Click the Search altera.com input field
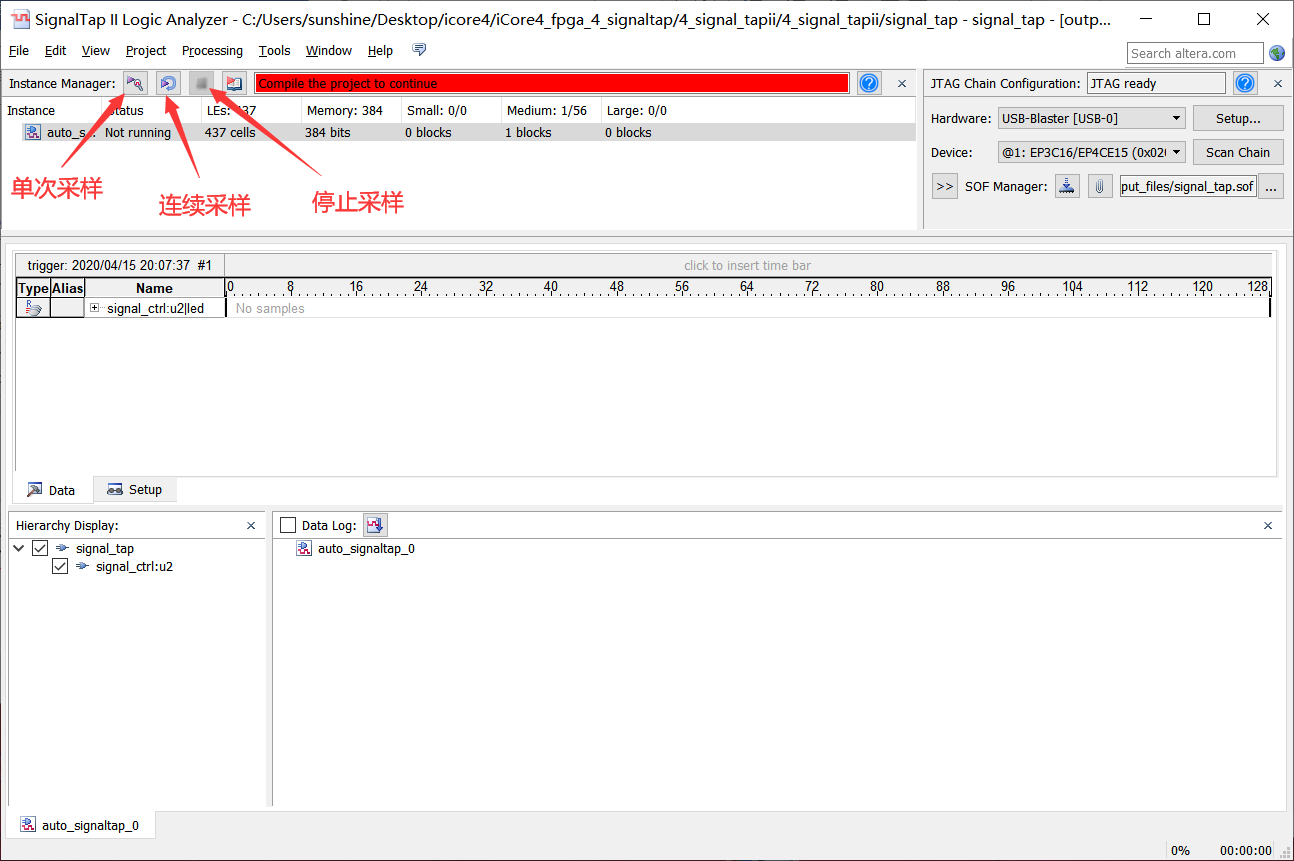The height and width of the screenshot is (861, 1294). [1195, 53]
